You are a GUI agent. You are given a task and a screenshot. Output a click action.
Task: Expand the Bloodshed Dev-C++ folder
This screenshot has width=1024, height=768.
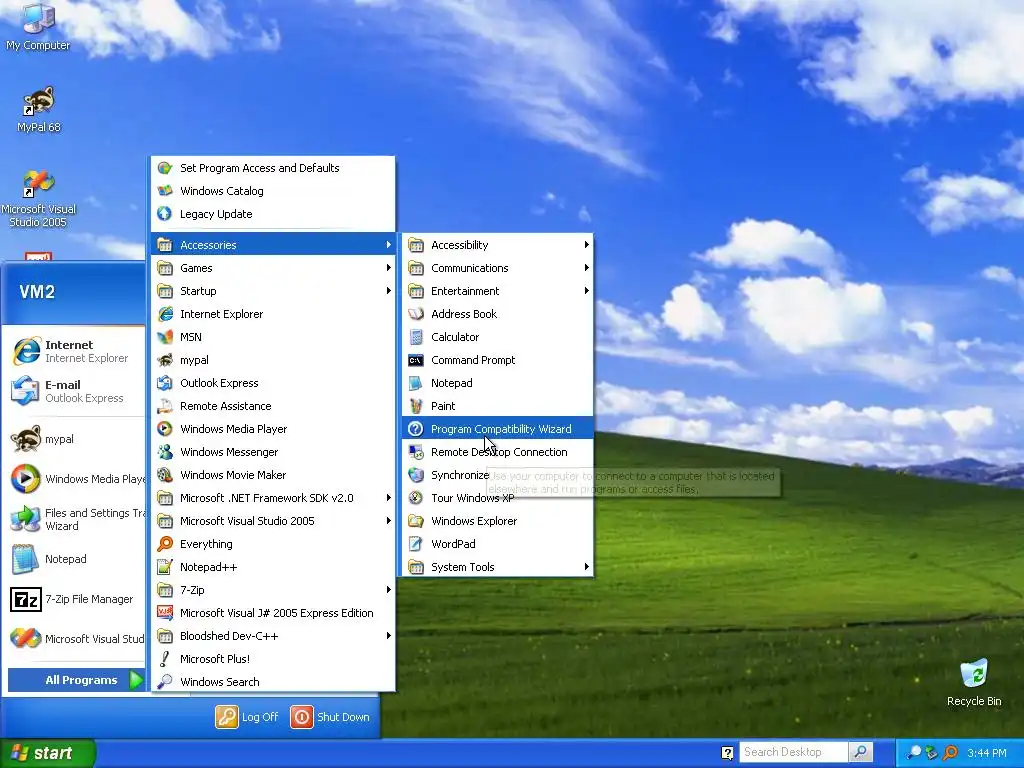coord(273,636)
